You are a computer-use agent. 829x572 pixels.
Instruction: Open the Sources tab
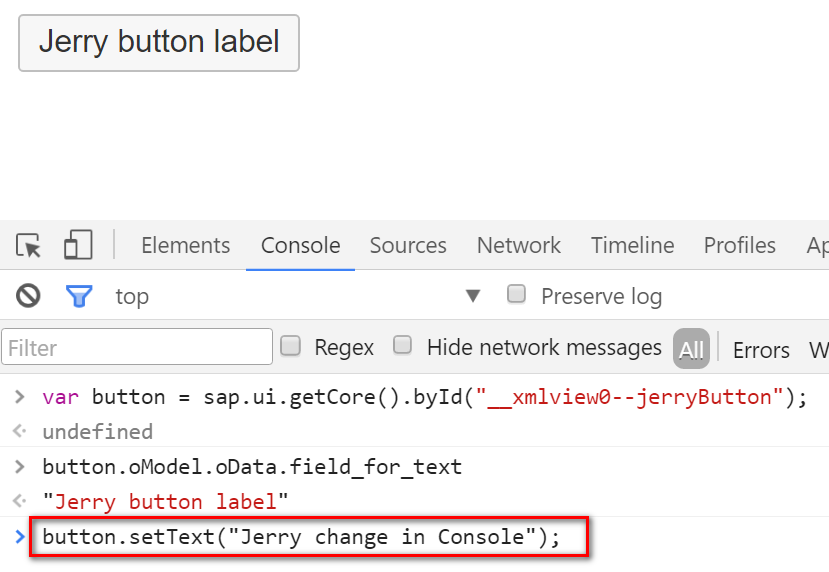pos(408,246)
